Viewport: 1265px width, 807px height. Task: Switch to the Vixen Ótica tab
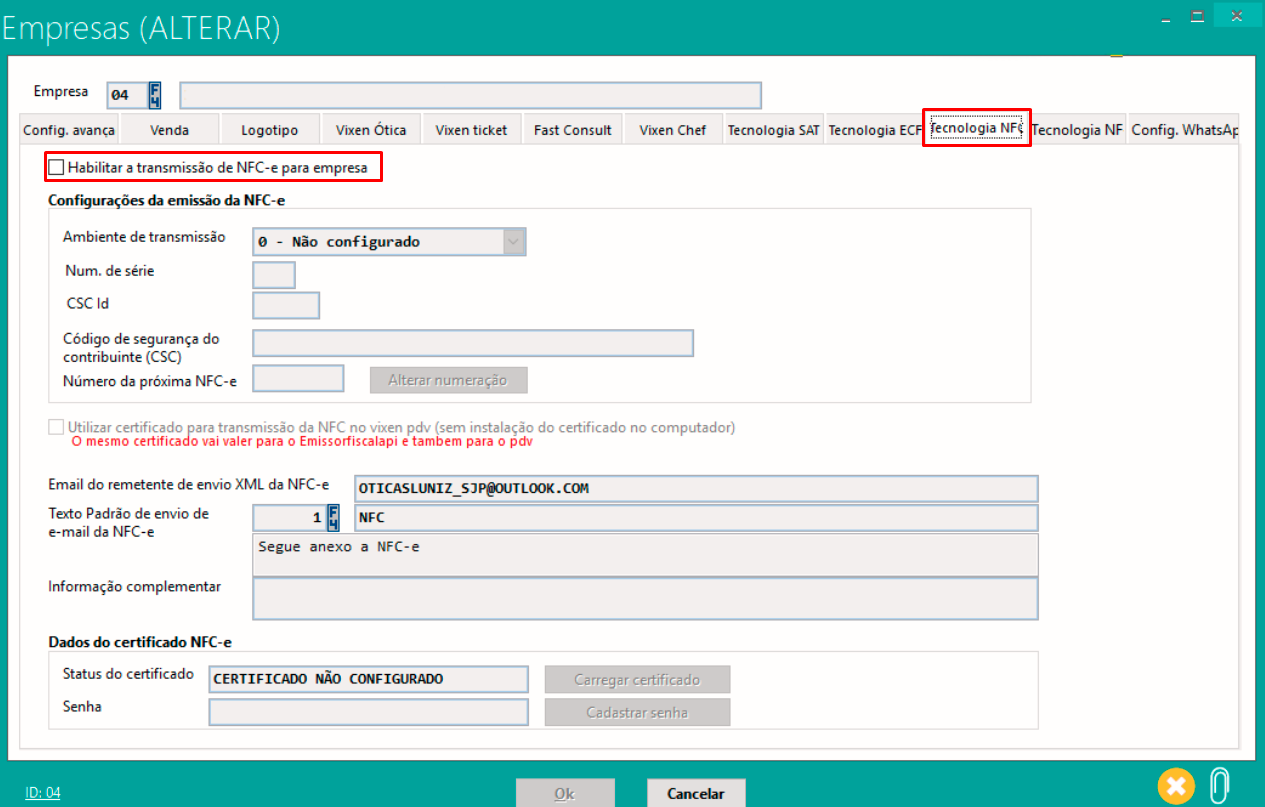coord(371,130)
